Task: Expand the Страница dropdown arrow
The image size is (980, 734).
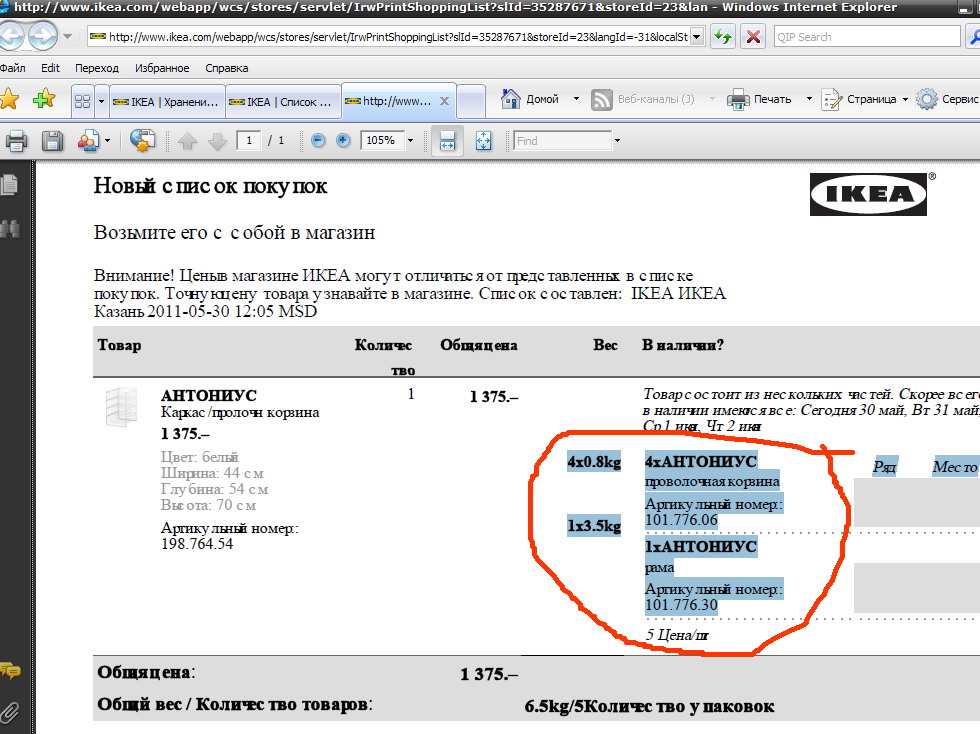Action: coord(905,99)
